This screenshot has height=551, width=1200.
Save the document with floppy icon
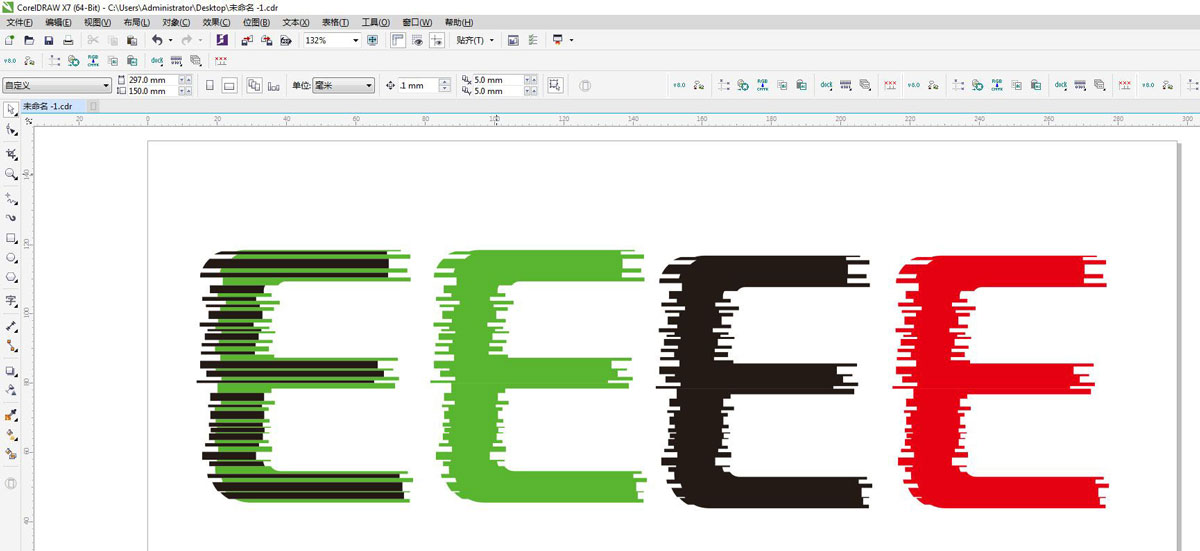coord(48,40)
